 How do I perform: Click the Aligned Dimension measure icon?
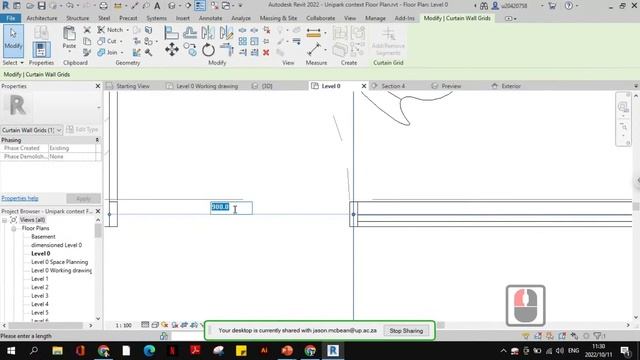click(x=313, y=33)
